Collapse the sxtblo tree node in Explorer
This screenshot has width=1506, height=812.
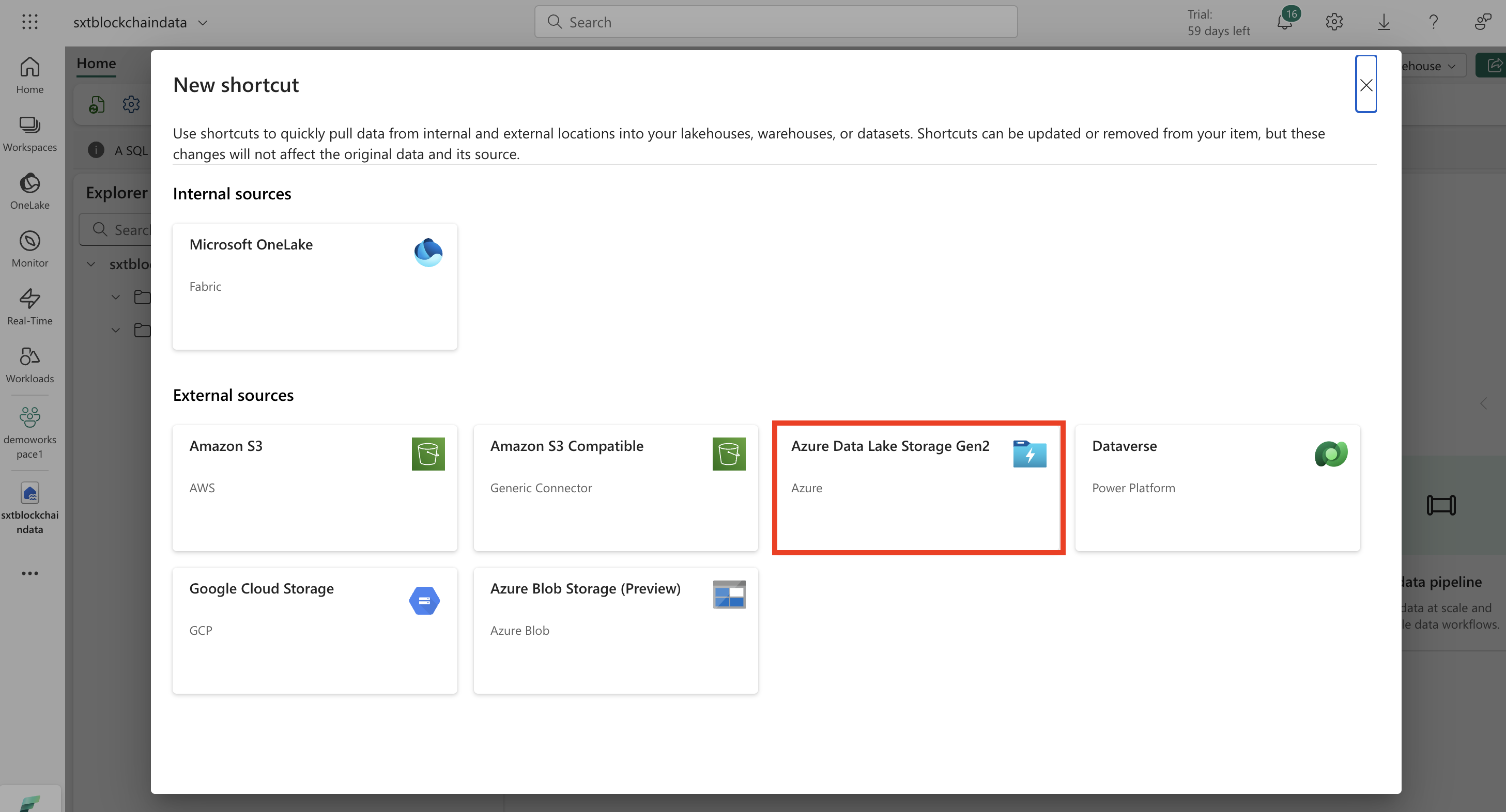point(91,264)
